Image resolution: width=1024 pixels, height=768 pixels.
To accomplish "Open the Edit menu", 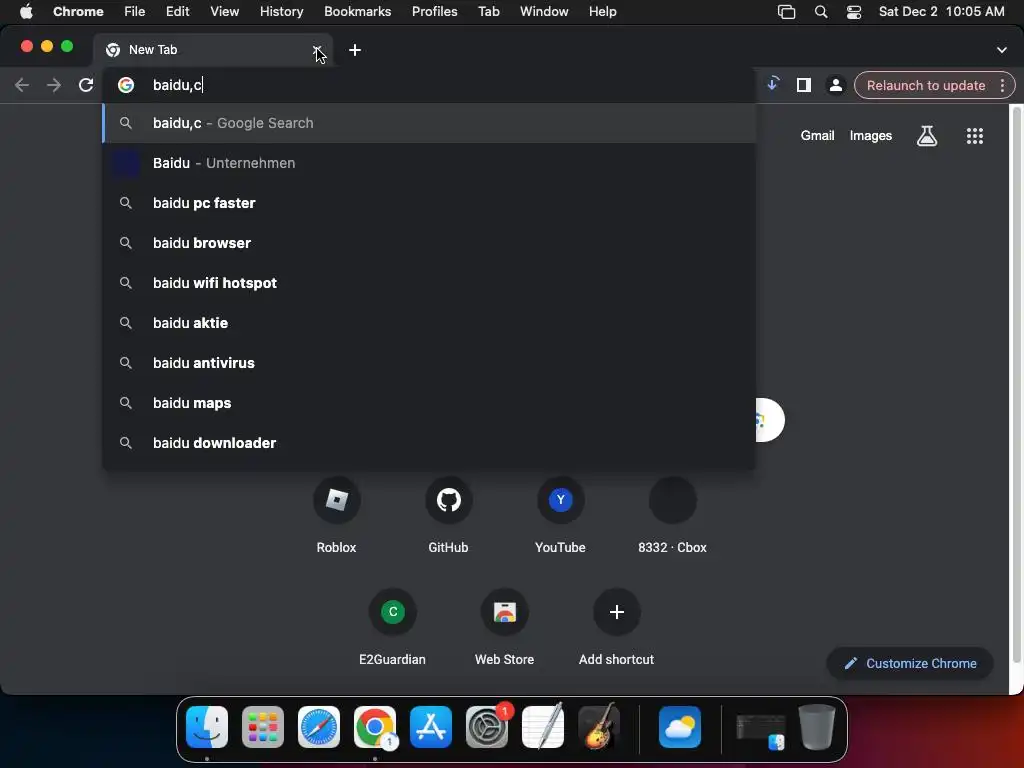I will (x=177, y=12).
